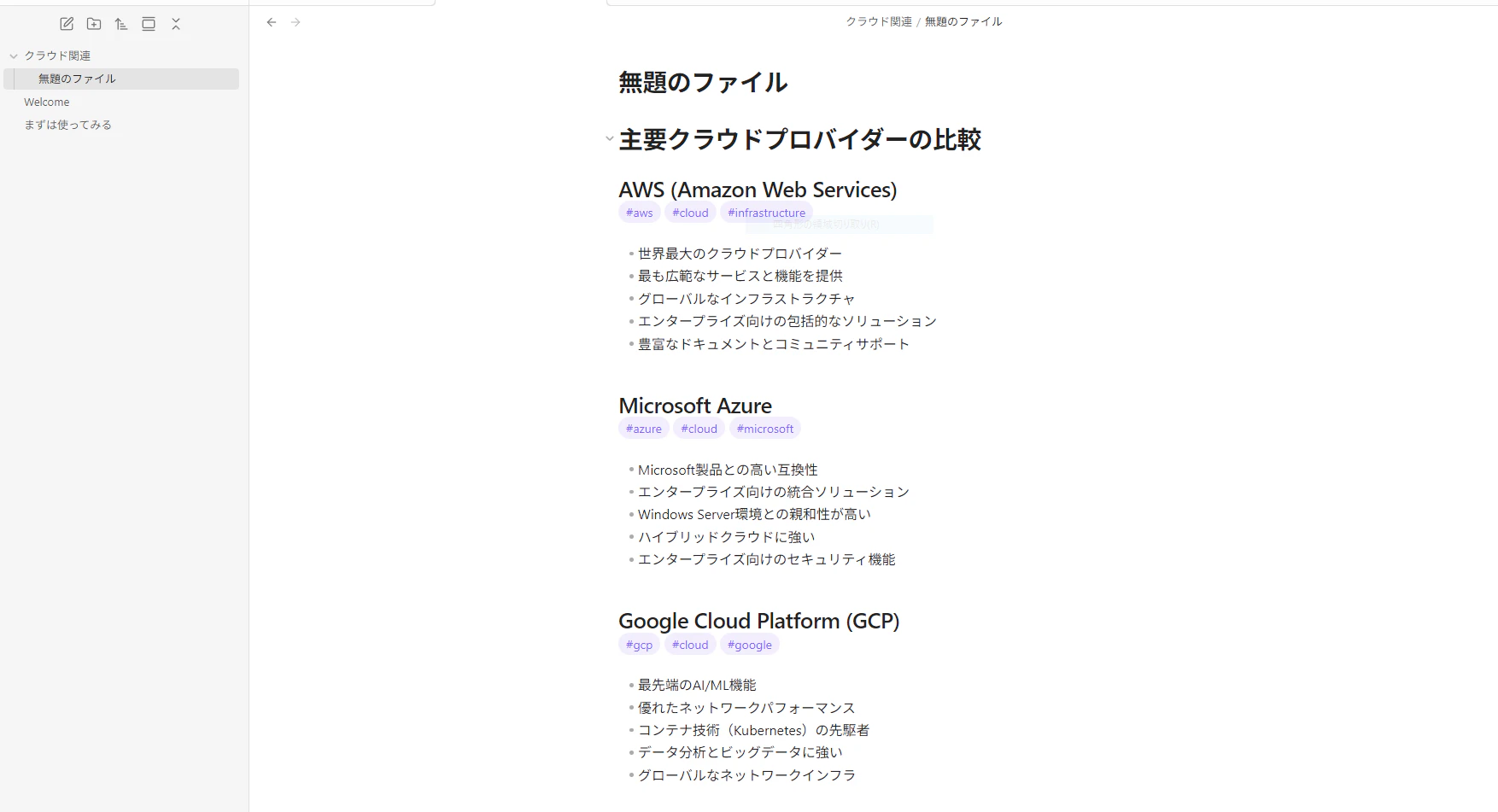Click the bullet コンテナ技術（Kubernetes）の先駆者
The height and width of the screenshot is (812, 1498).
point(753,730)
